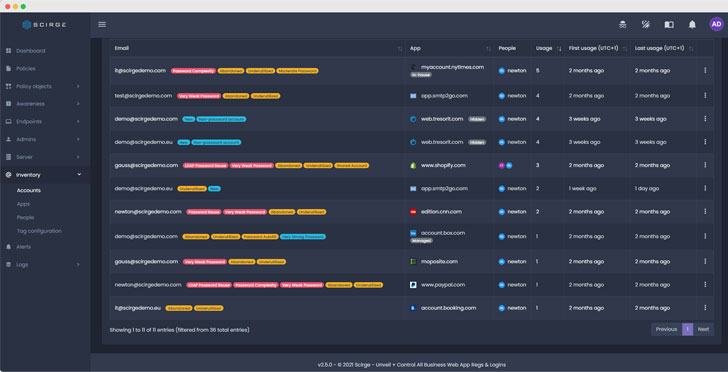Click the people avatars in the Shopify row

505,165
